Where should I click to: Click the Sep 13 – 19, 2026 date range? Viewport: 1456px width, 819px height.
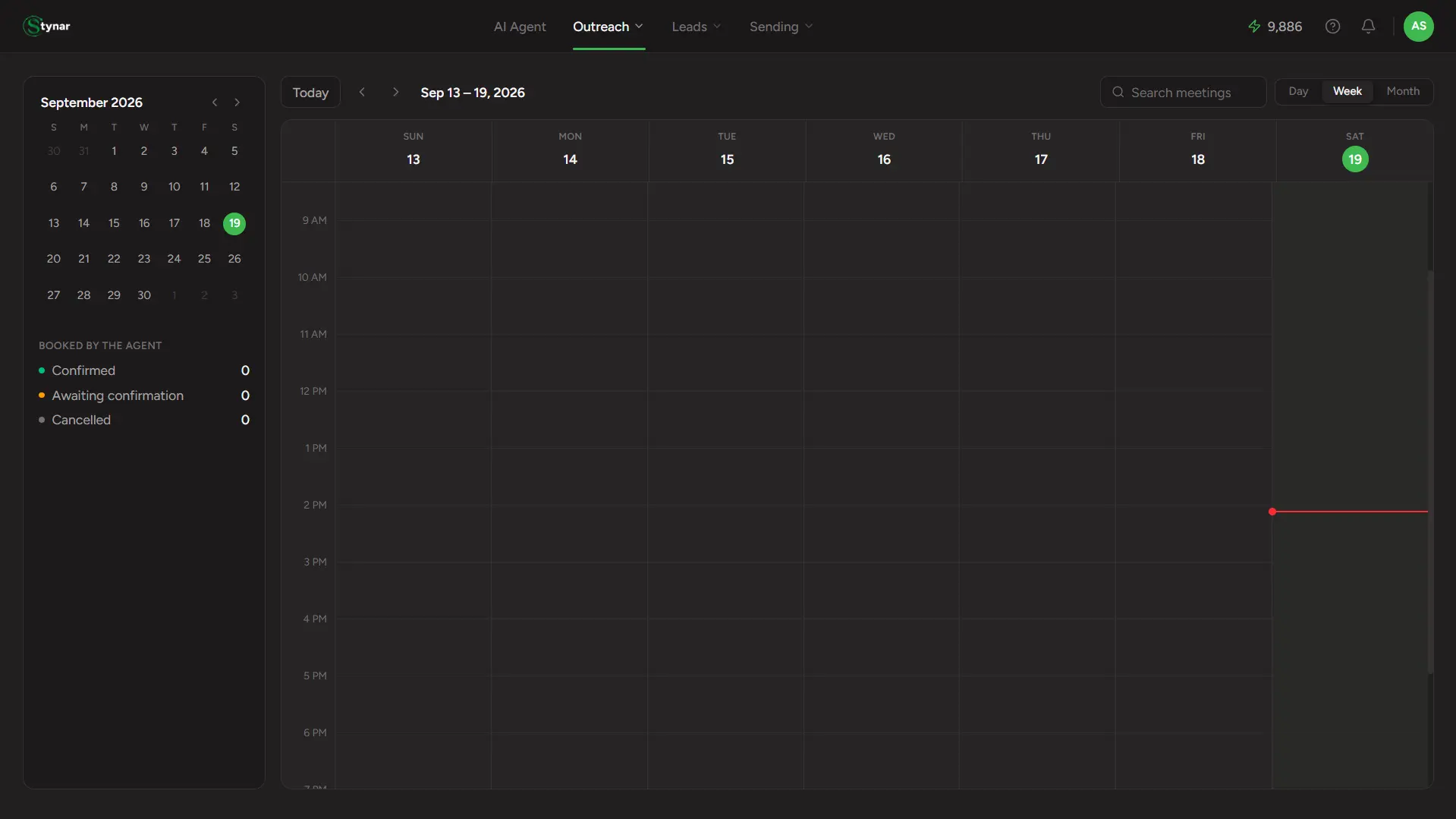pyautogui.click(x=473, y=93)
